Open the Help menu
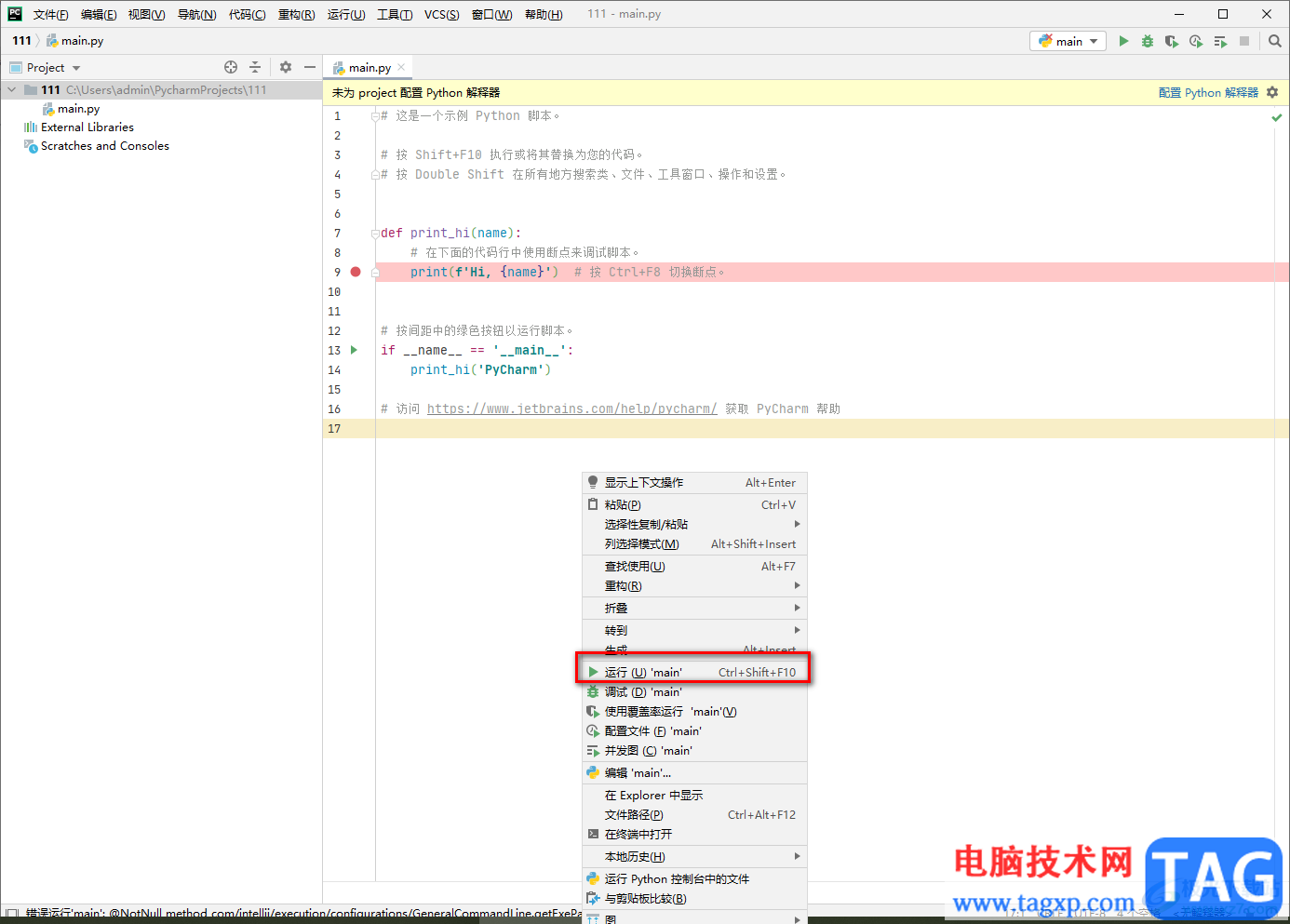The image size is (1290, 924). coord(544,14)
